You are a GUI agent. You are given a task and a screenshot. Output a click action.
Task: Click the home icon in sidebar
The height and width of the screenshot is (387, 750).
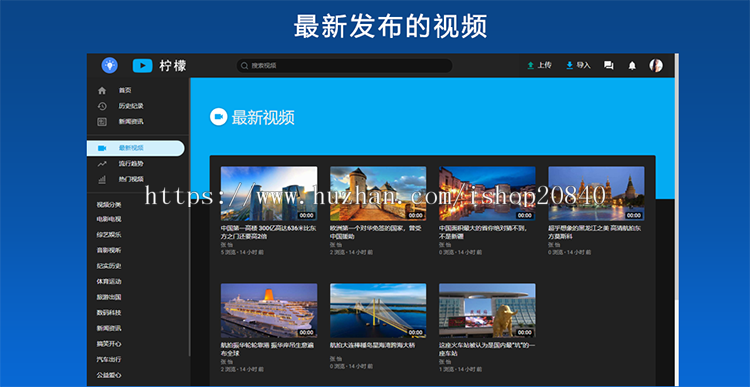tap(102, 90)
